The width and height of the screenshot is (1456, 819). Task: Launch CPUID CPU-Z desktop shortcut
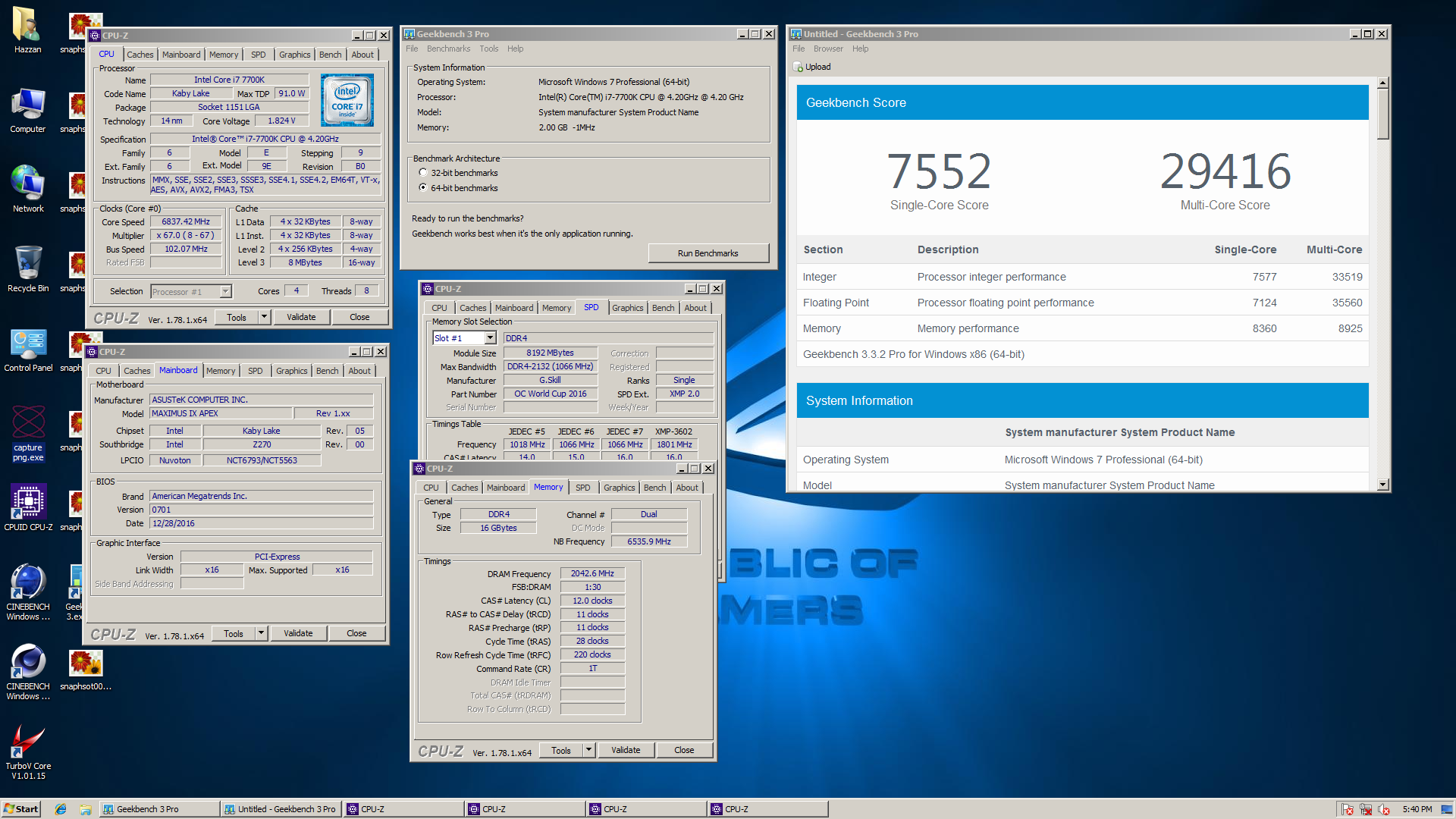pos(28,507)
